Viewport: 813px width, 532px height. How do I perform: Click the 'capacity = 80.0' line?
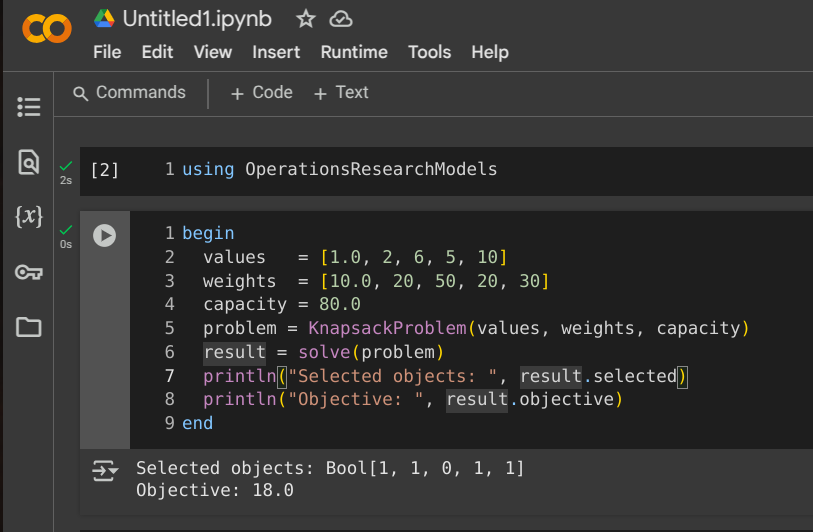282,304
